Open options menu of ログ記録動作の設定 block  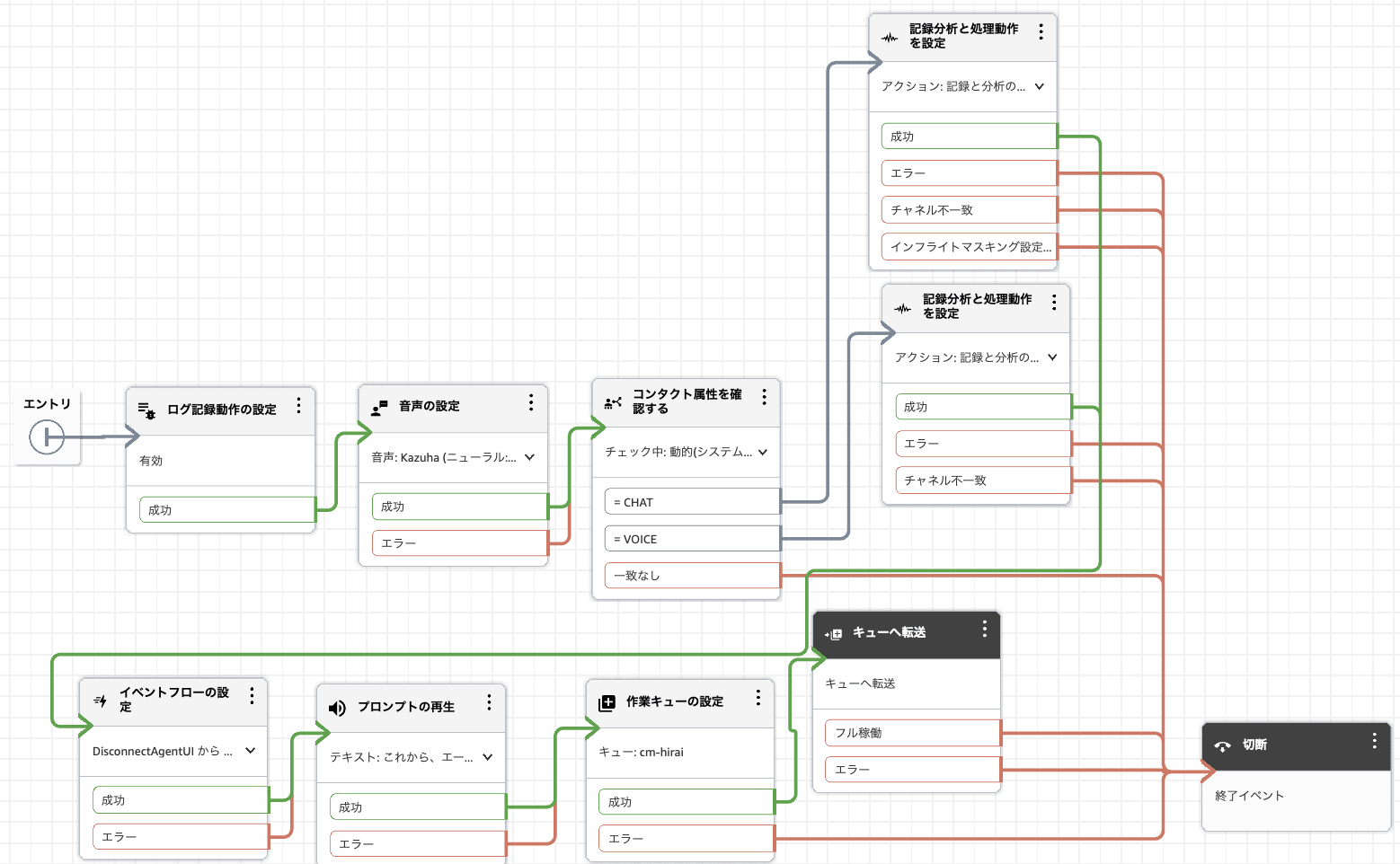click(298, 406)
